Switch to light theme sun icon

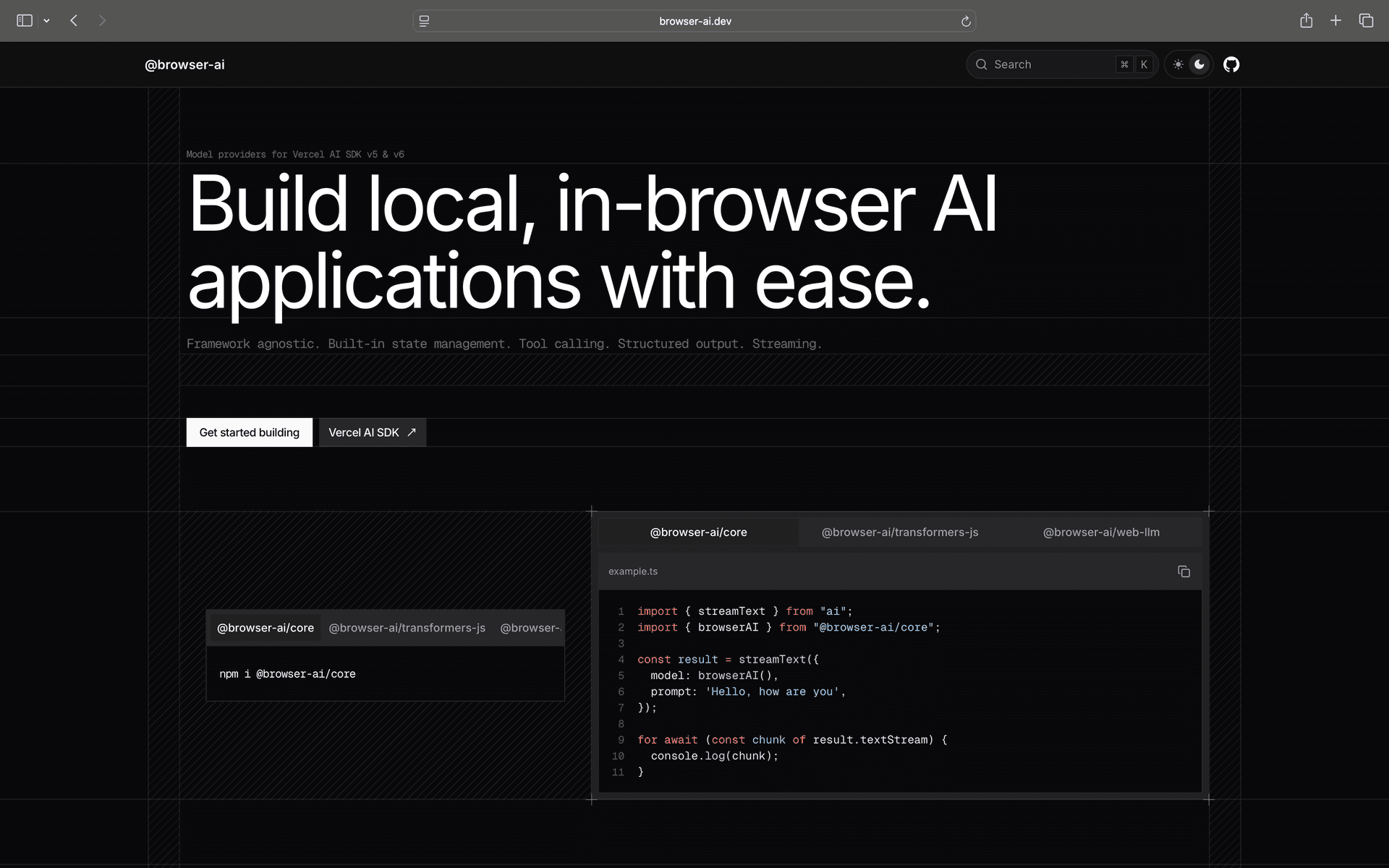1178,64
